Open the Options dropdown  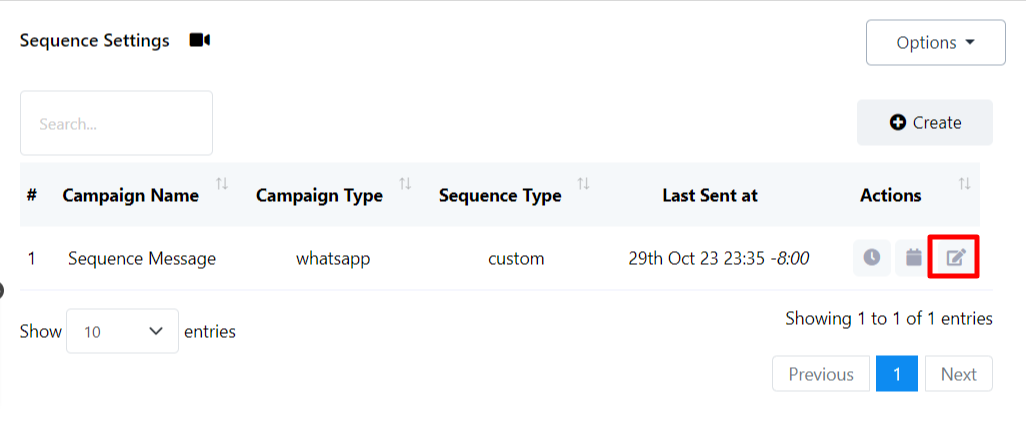(935, 43)
